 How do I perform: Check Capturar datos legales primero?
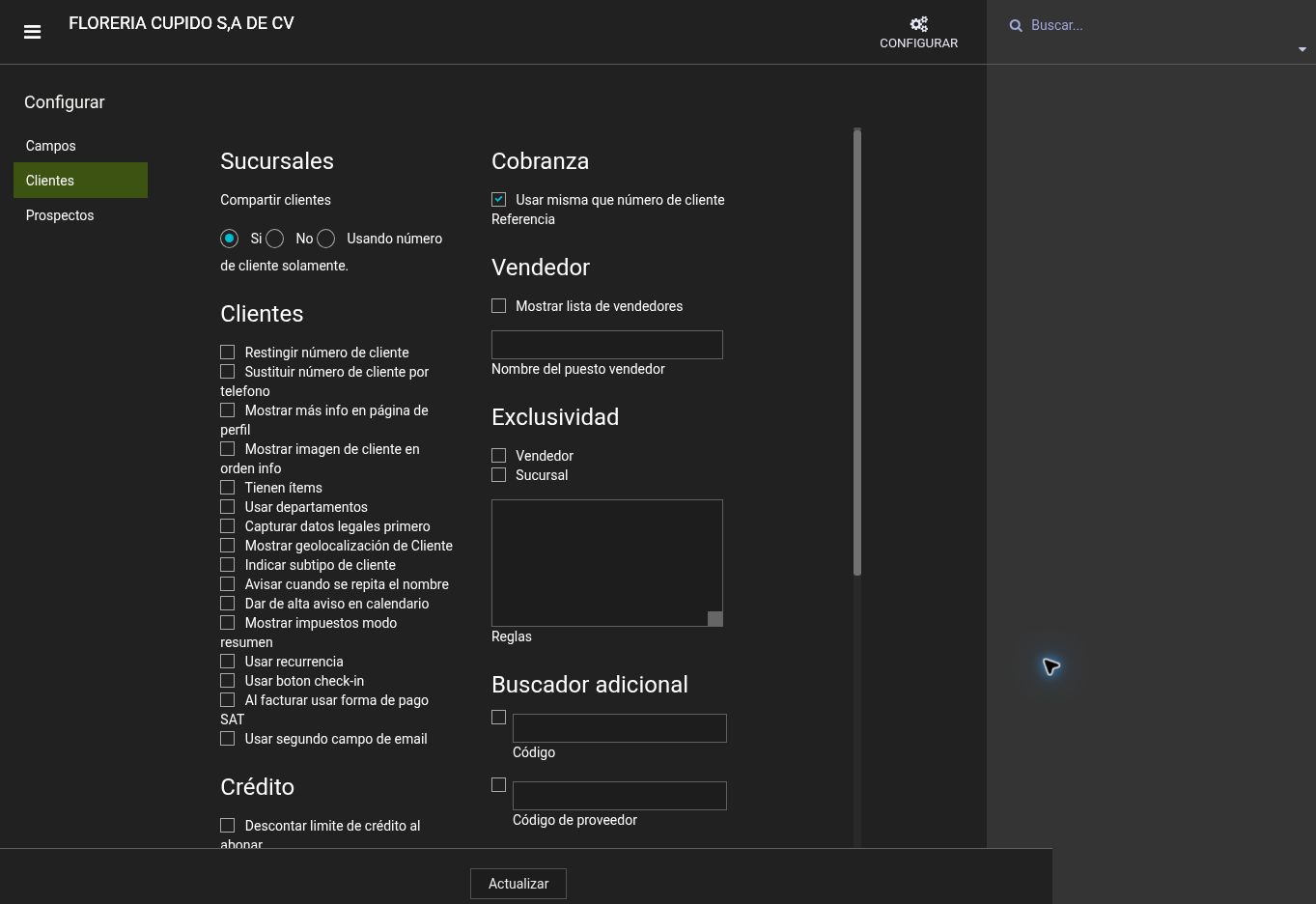[x=228, y=526]
